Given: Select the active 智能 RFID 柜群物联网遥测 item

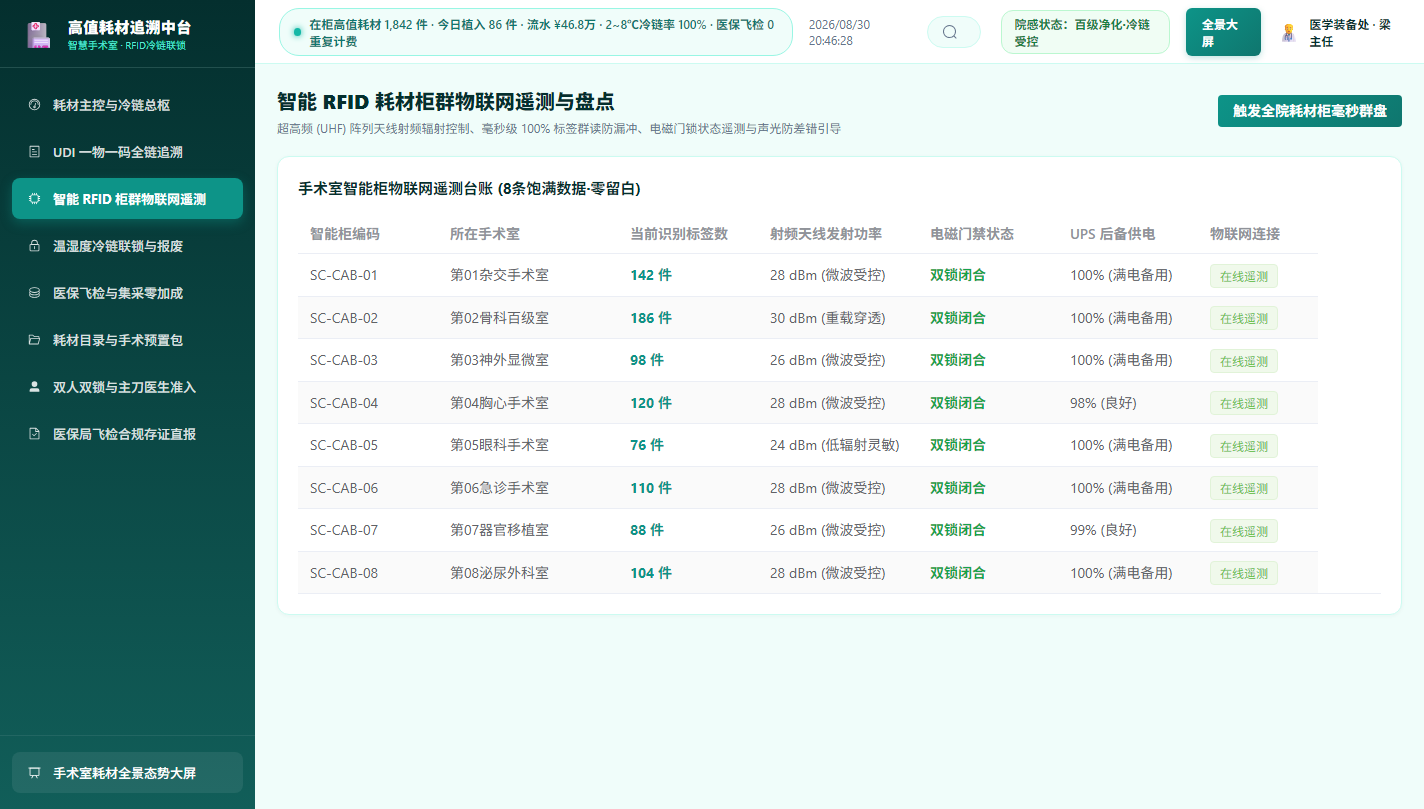Looking at the screenshot, I should click(x=127, y=199).
